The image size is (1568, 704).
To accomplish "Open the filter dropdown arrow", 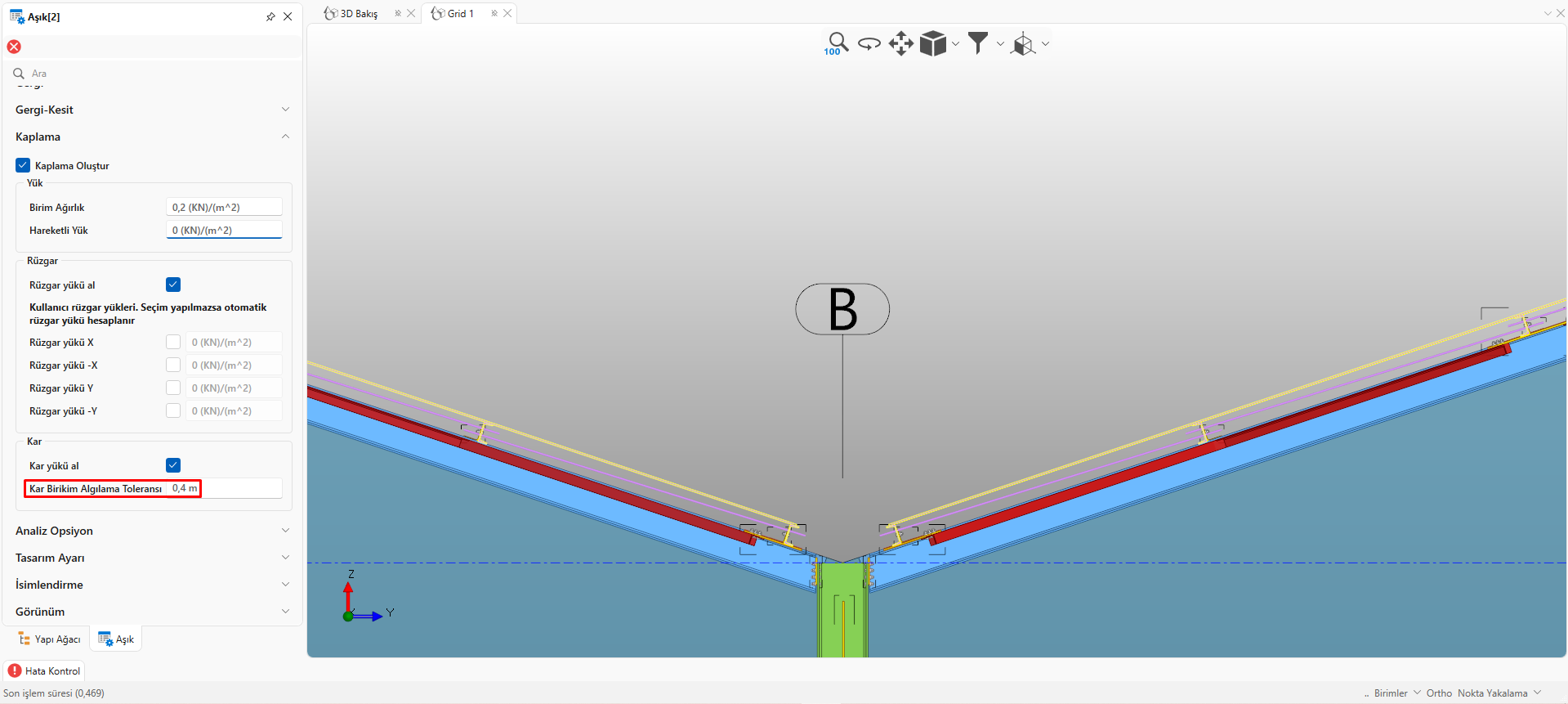I will [x=1000, y=44].
